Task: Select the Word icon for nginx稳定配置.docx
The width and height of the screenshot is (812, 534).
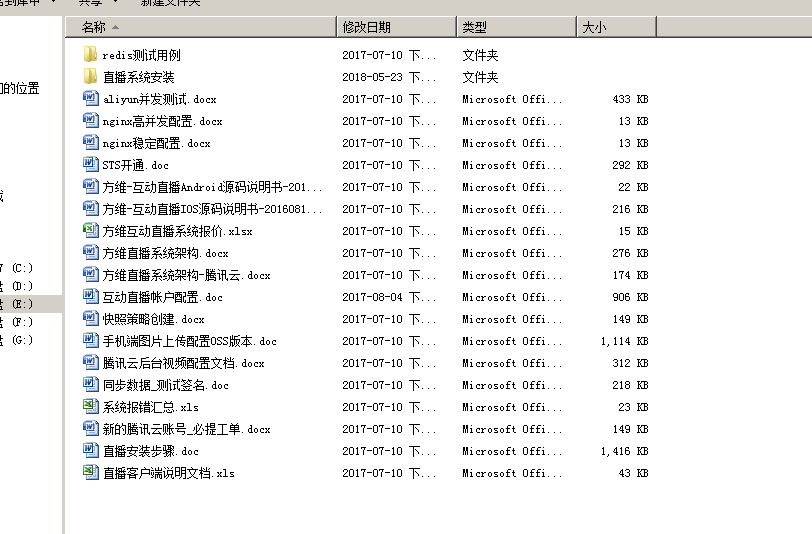Action: tap(91, 142)
